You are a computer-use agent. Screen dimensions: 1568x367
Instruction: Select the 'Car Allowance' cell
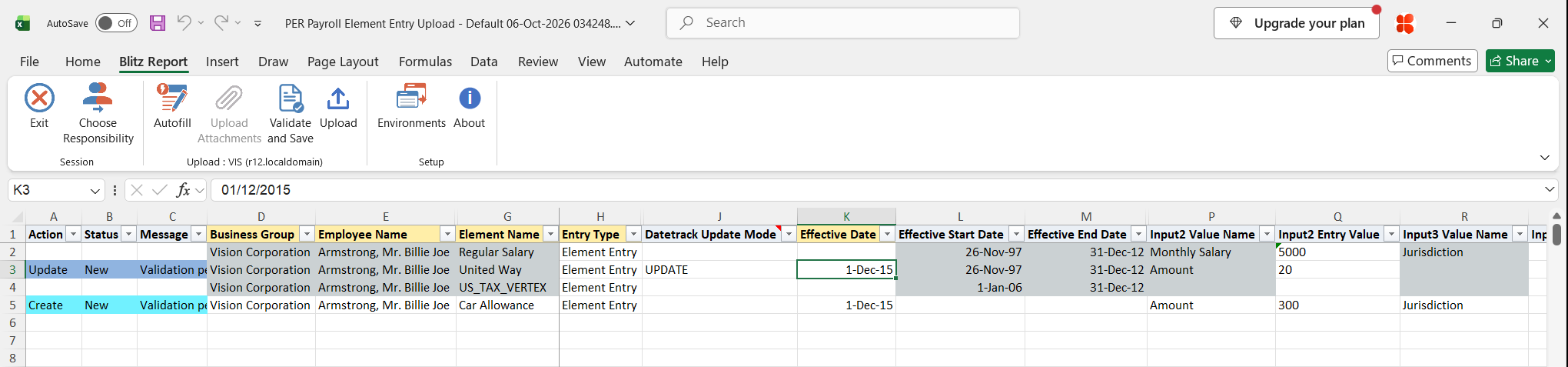pyautogui.click(x=507, y=305)
